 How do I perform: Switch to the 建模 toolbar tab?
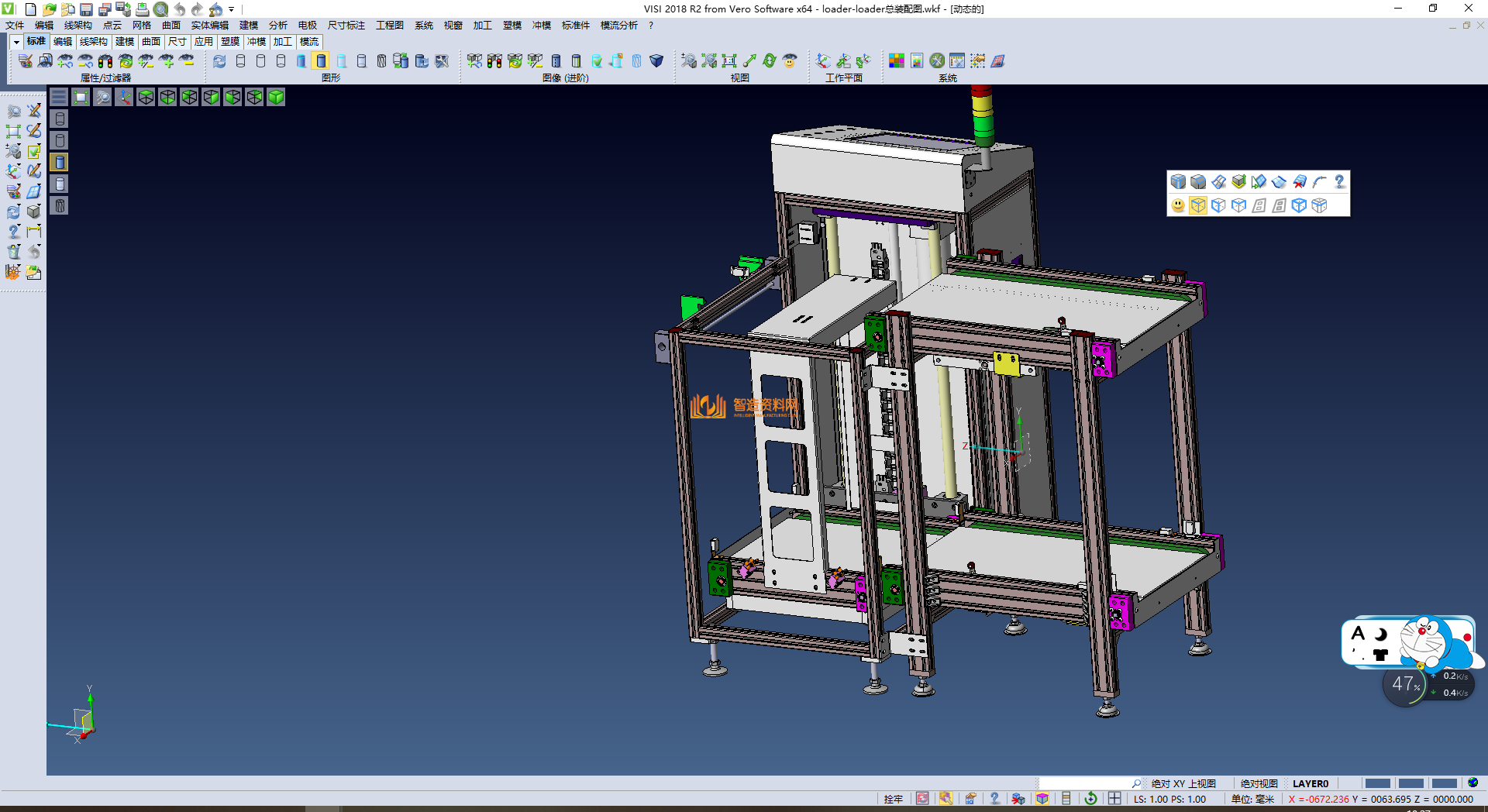[124, 42]
